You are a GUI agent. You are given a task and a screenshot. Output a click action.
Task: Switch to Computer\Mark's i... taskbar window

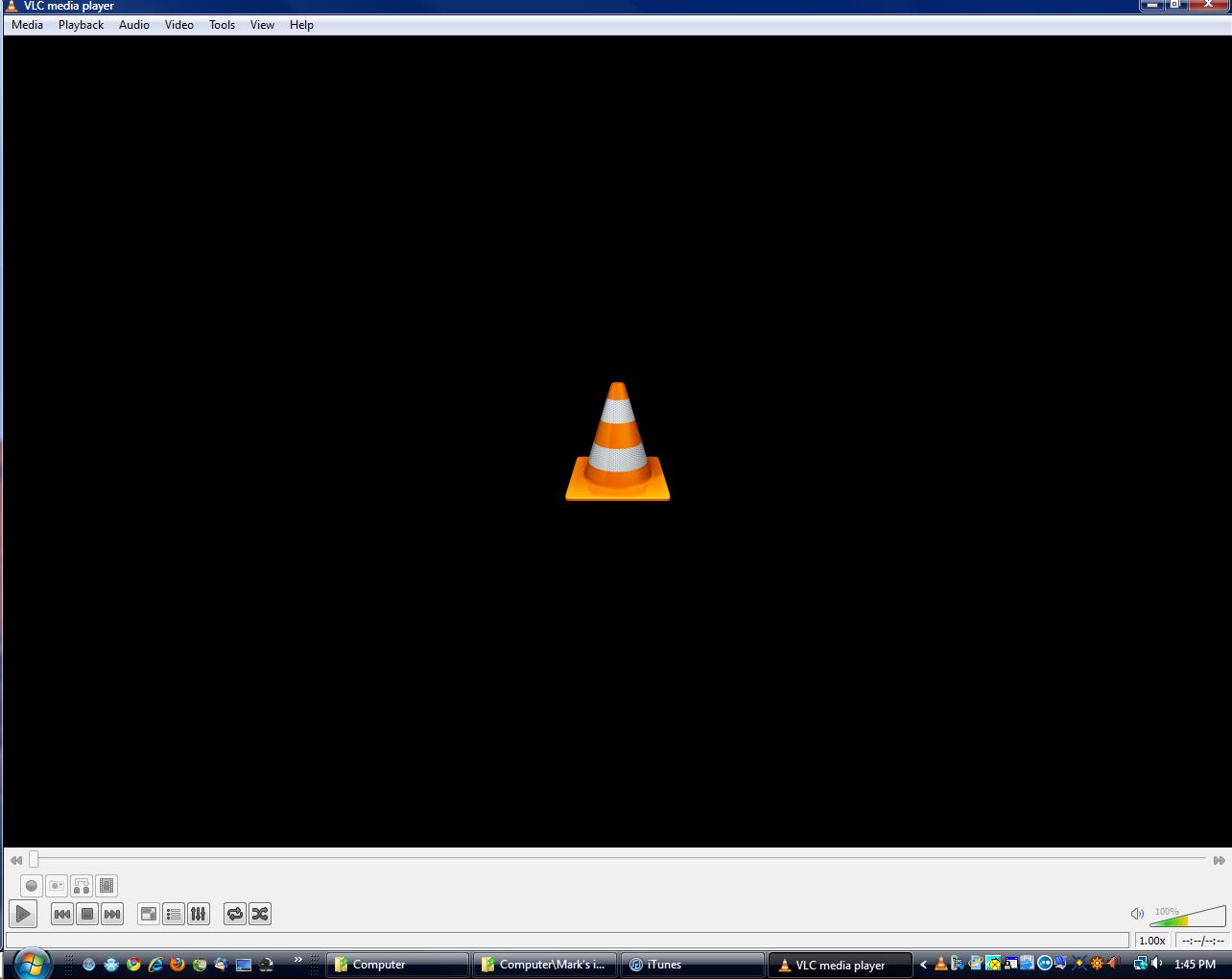pos(544,965)
